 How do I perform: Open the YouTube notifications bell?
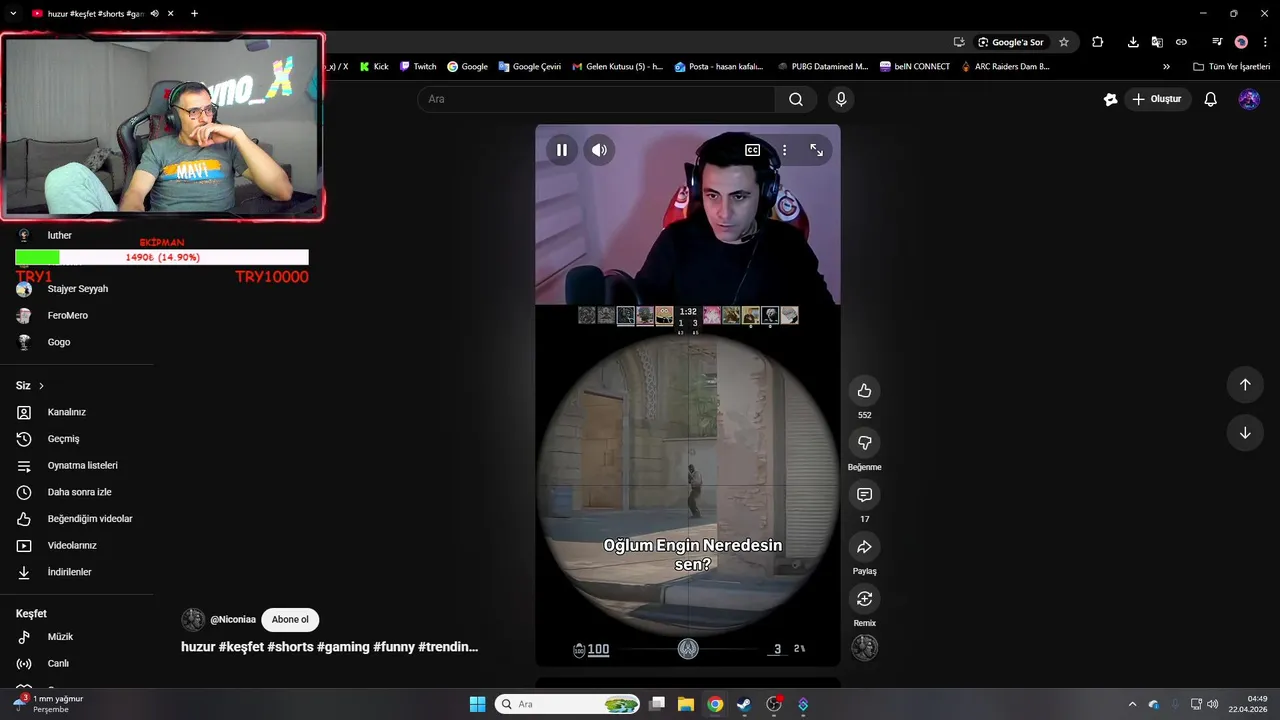pyautogui.click(x=1211, y=99)
